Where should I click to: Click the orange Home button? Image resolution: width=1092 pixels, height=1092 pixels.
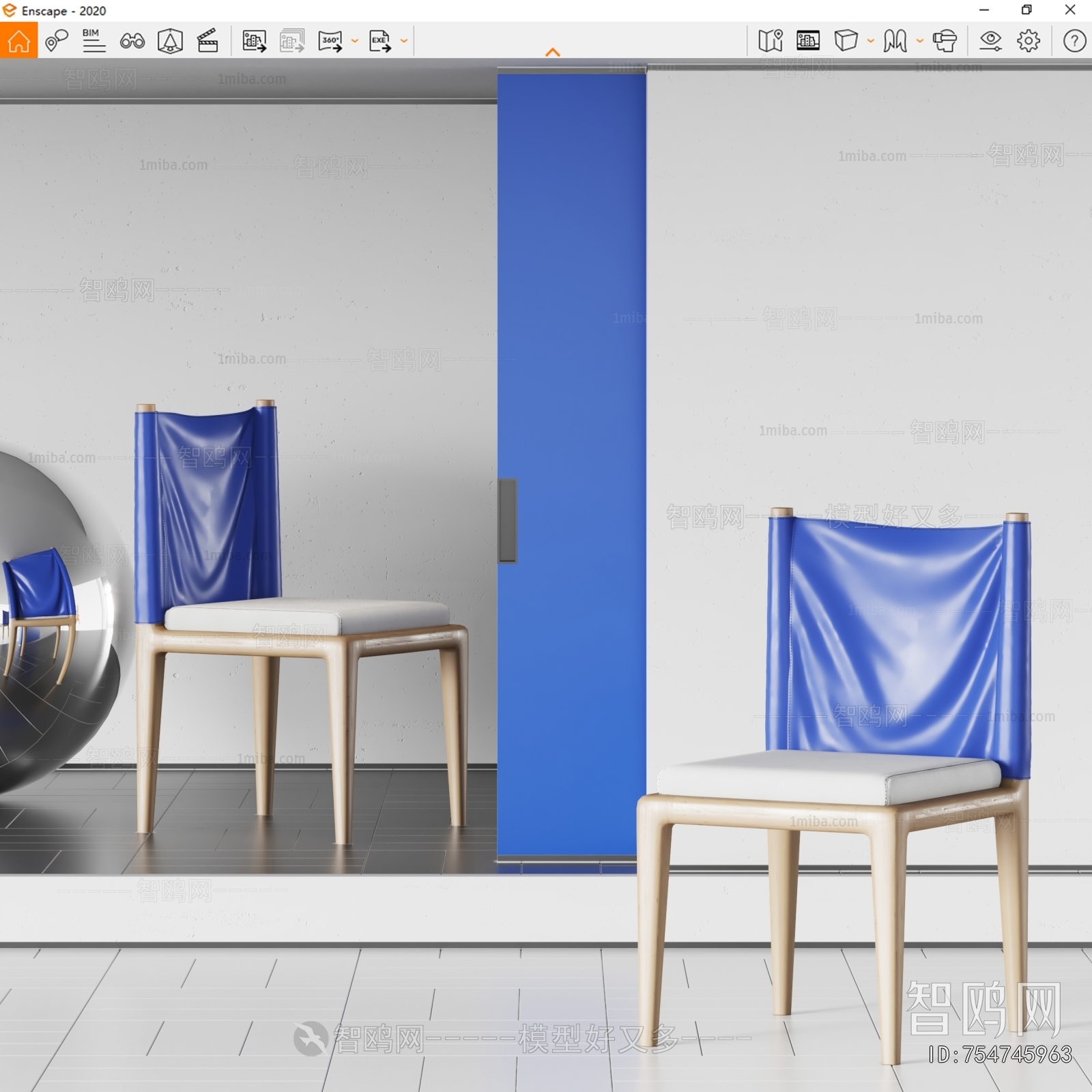pos(18,40)
